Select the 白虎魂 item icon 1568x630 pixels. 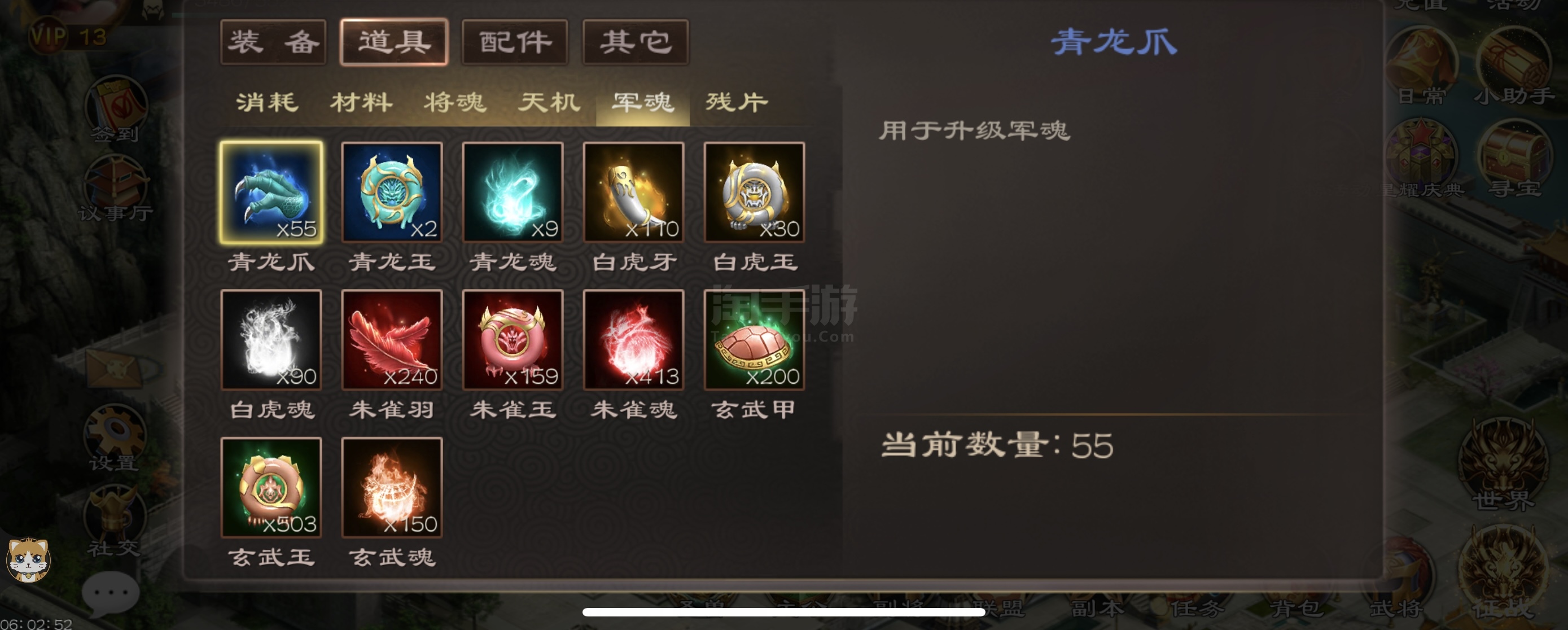pos(271,340)
